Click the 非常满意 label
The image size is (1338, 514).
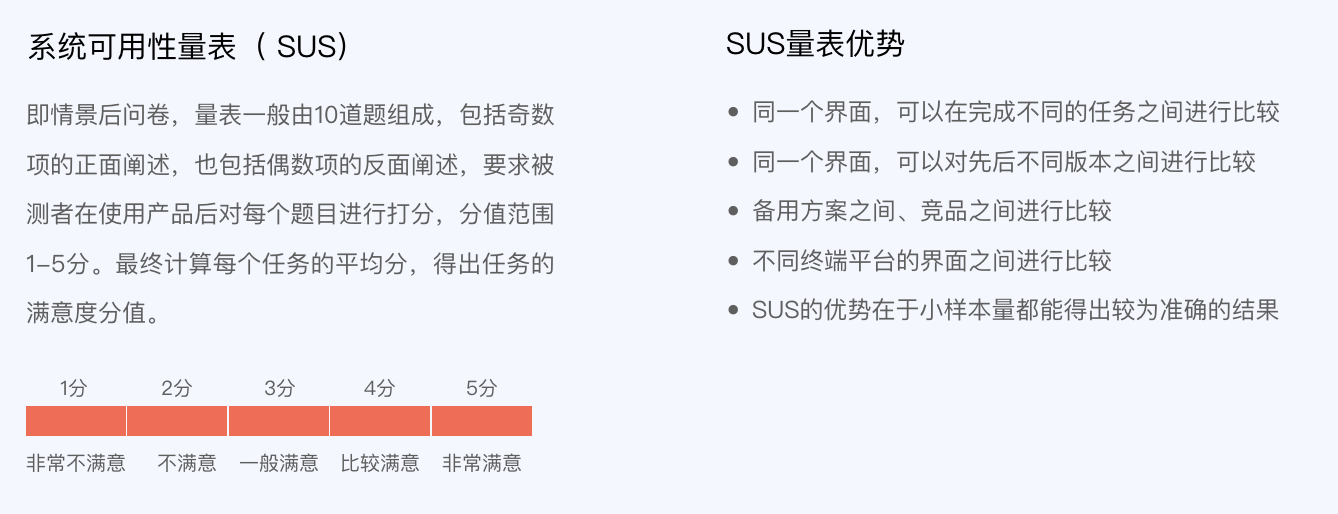click(x=481, y=463)
